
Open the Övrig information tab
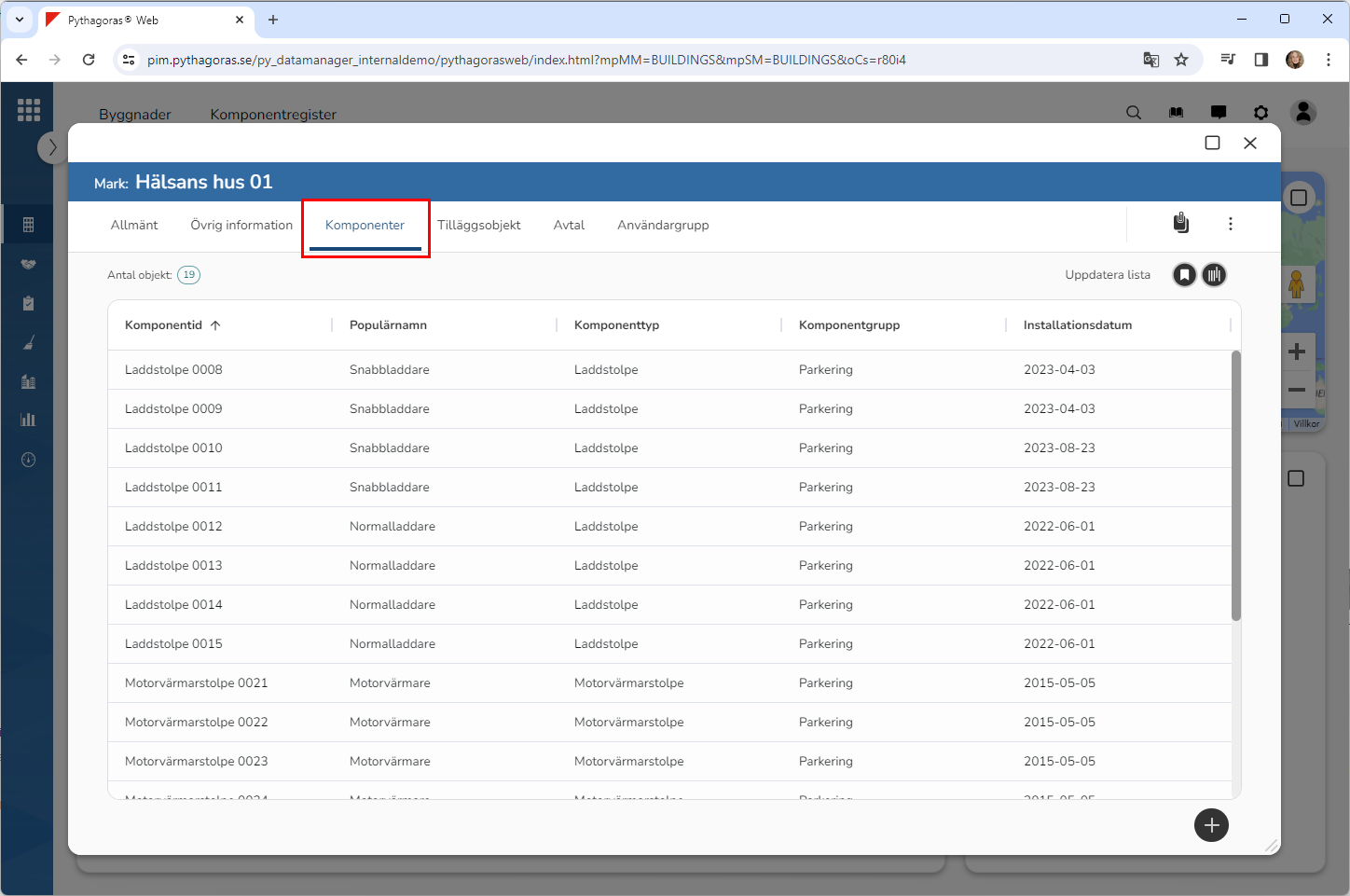(241, 226)
